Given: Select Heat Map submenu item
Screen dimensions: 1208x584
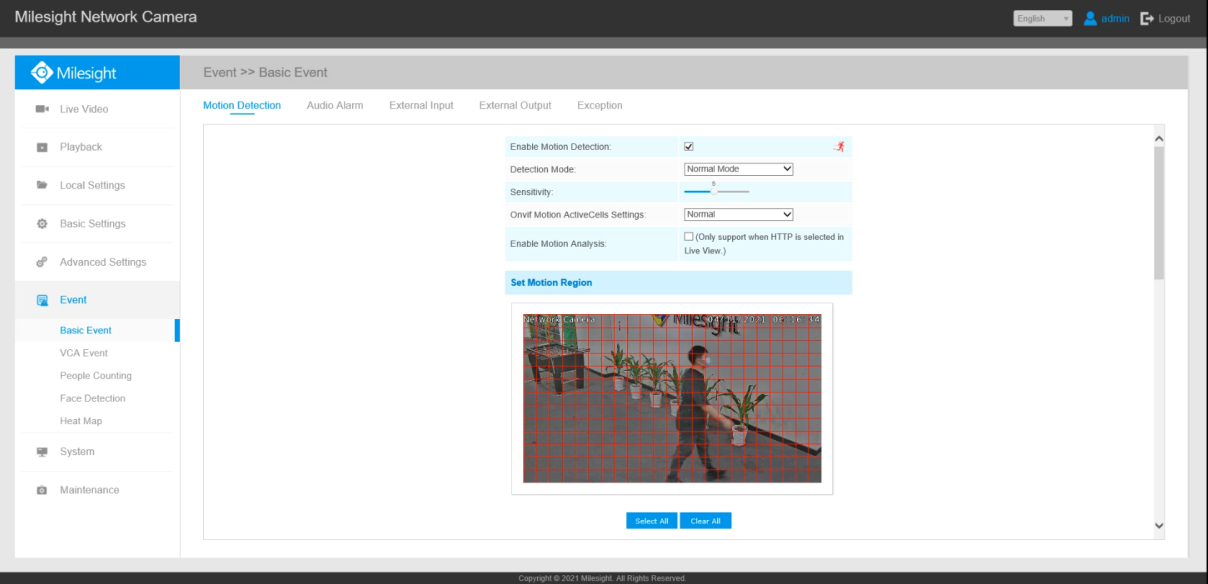Looking at the screenshot, I should pos(81,421).
